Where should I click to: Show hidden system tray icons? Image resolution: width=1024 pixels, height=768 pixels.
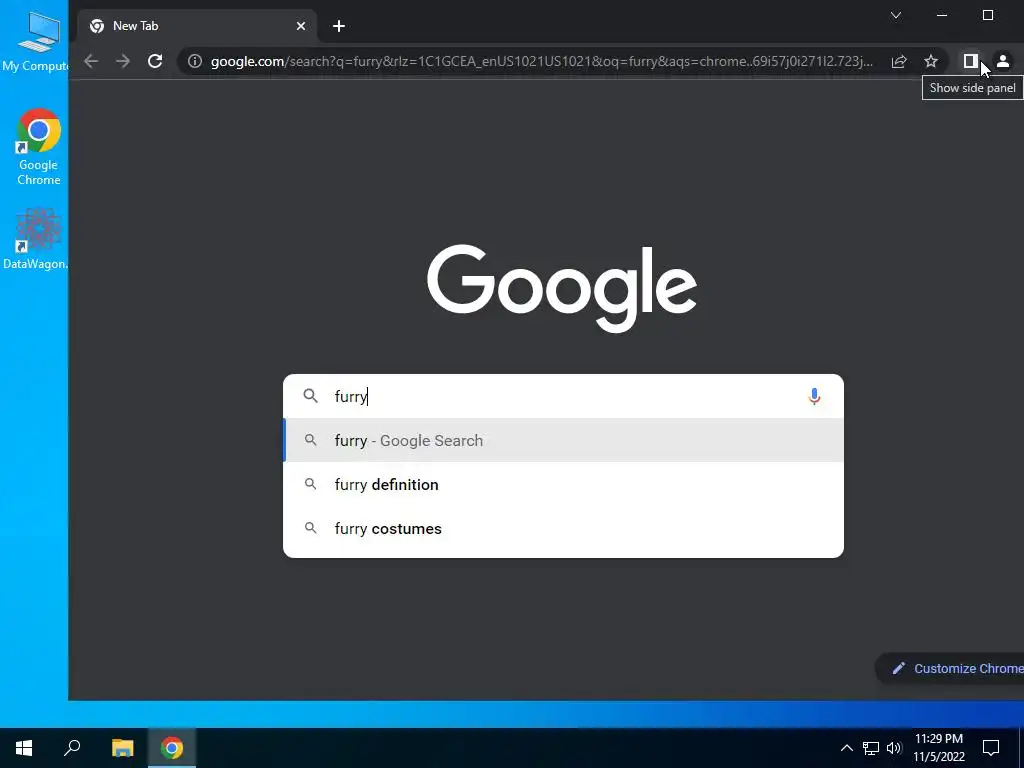pos(846,748)
